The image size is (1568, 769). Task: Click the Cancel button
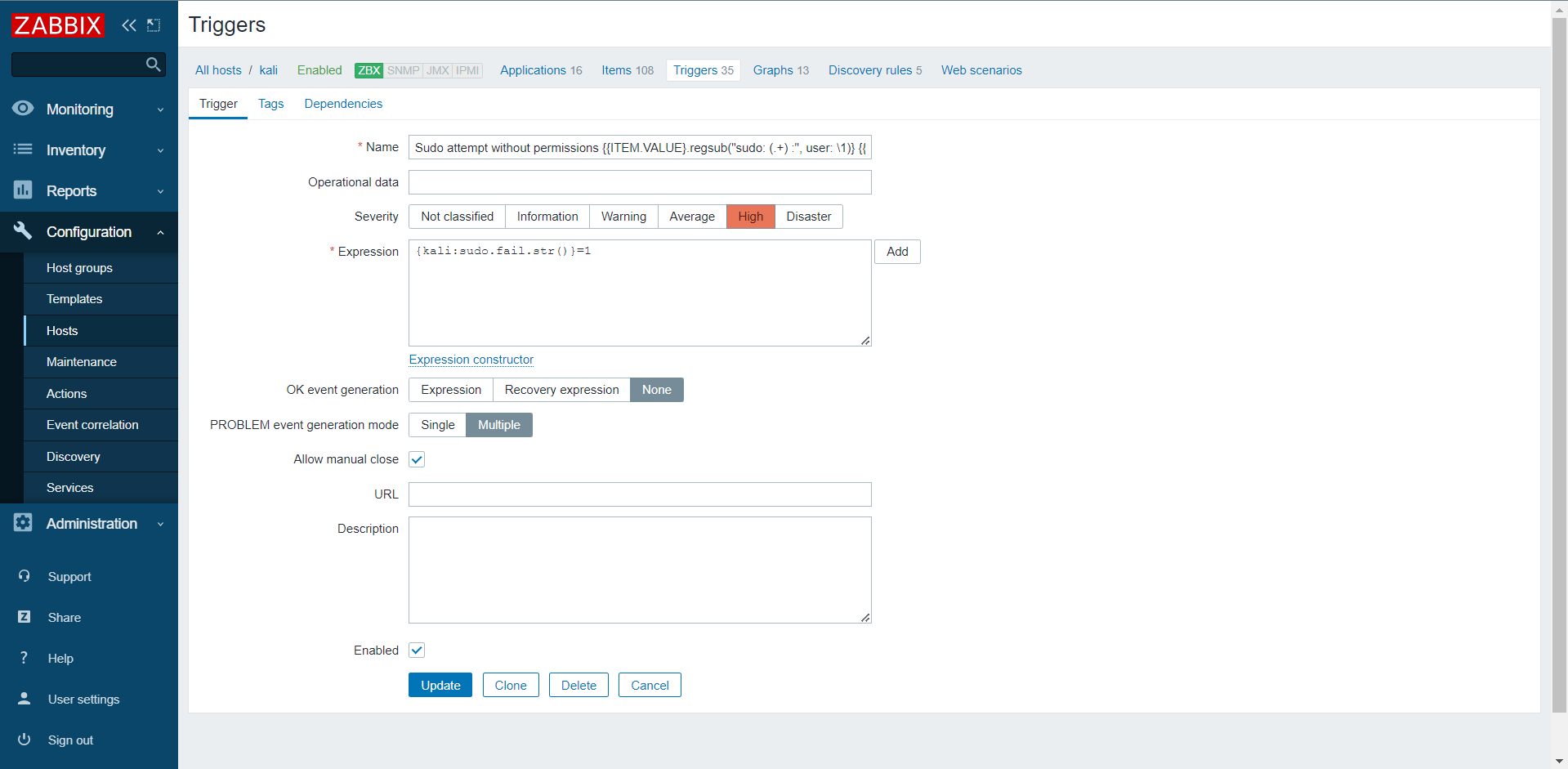[650, 685]
